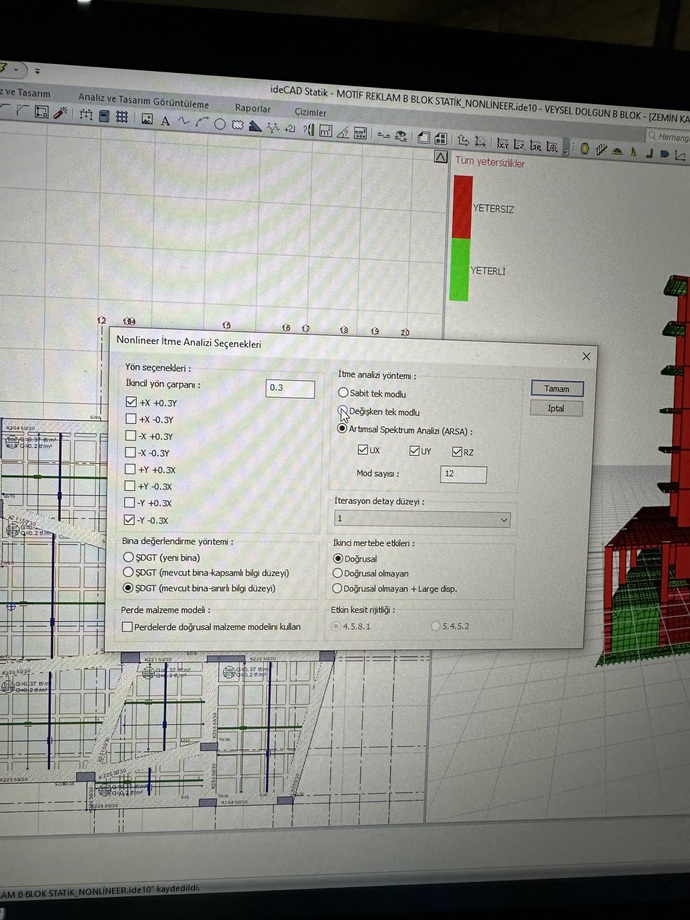690x920 pixels.
Task: Click the graph chart icon at toolbar end
Action: click(x=680, y=155)
